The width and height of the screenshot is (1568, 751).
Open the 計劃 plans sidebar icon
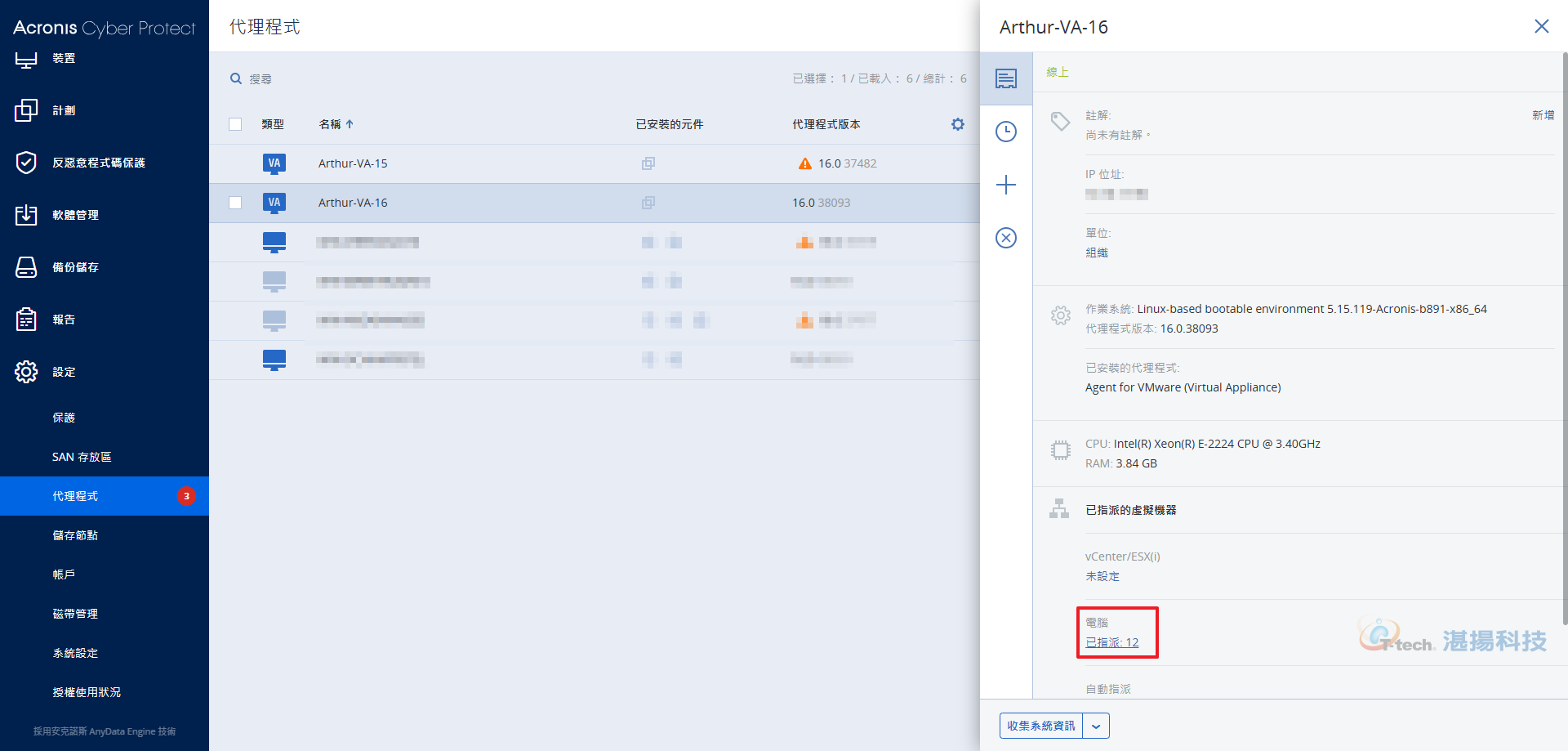click(x=26, y=110)
